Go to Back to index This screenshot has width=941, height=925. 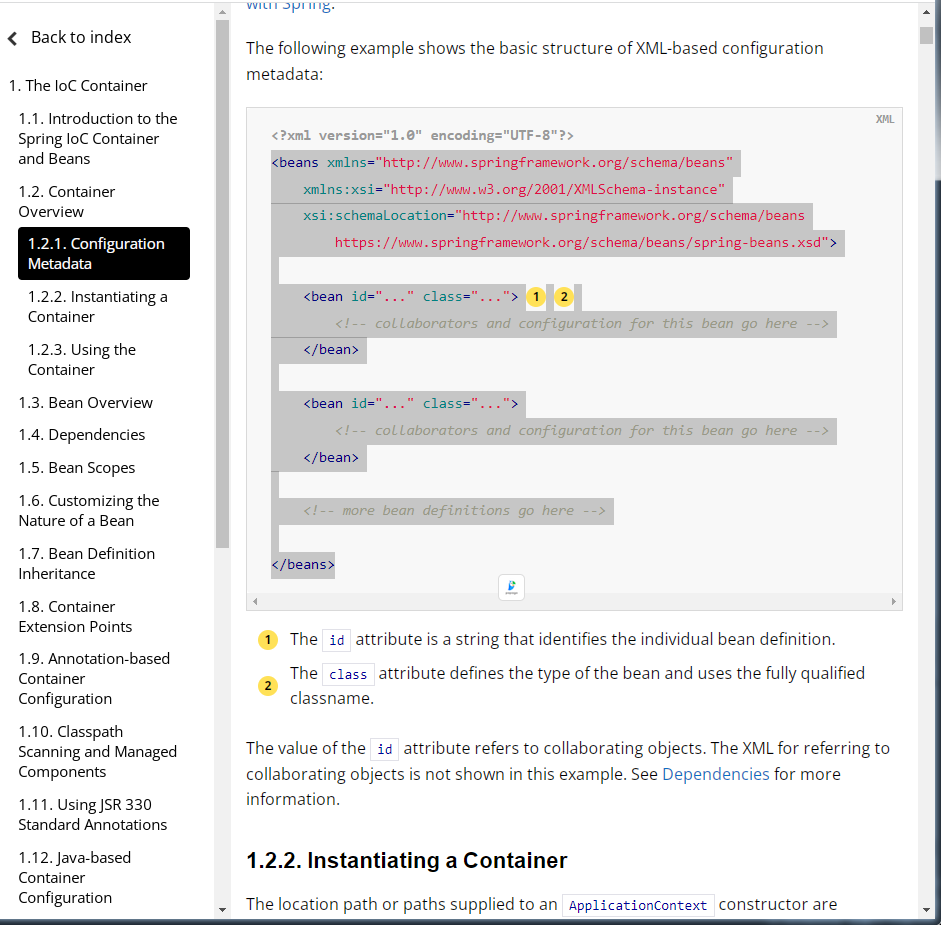tap(81, 37)
